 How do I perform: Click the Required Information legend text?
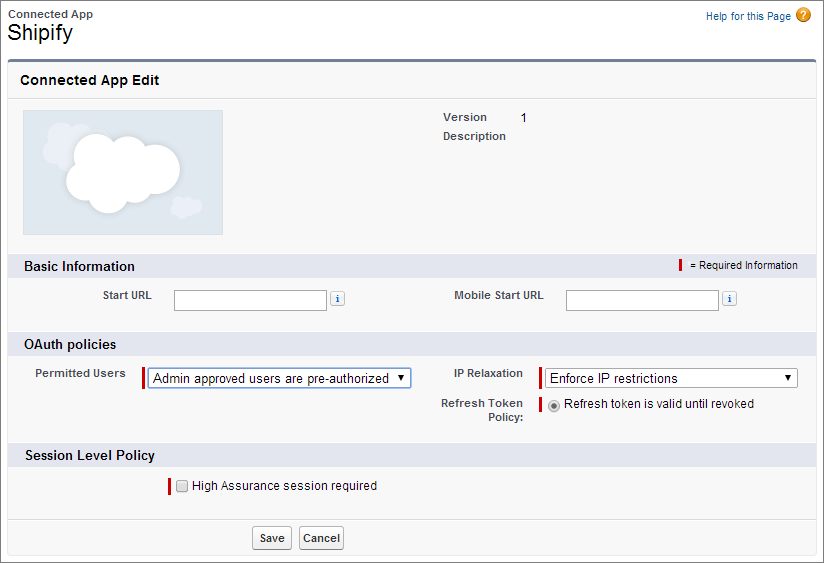(x=744, y=265)
